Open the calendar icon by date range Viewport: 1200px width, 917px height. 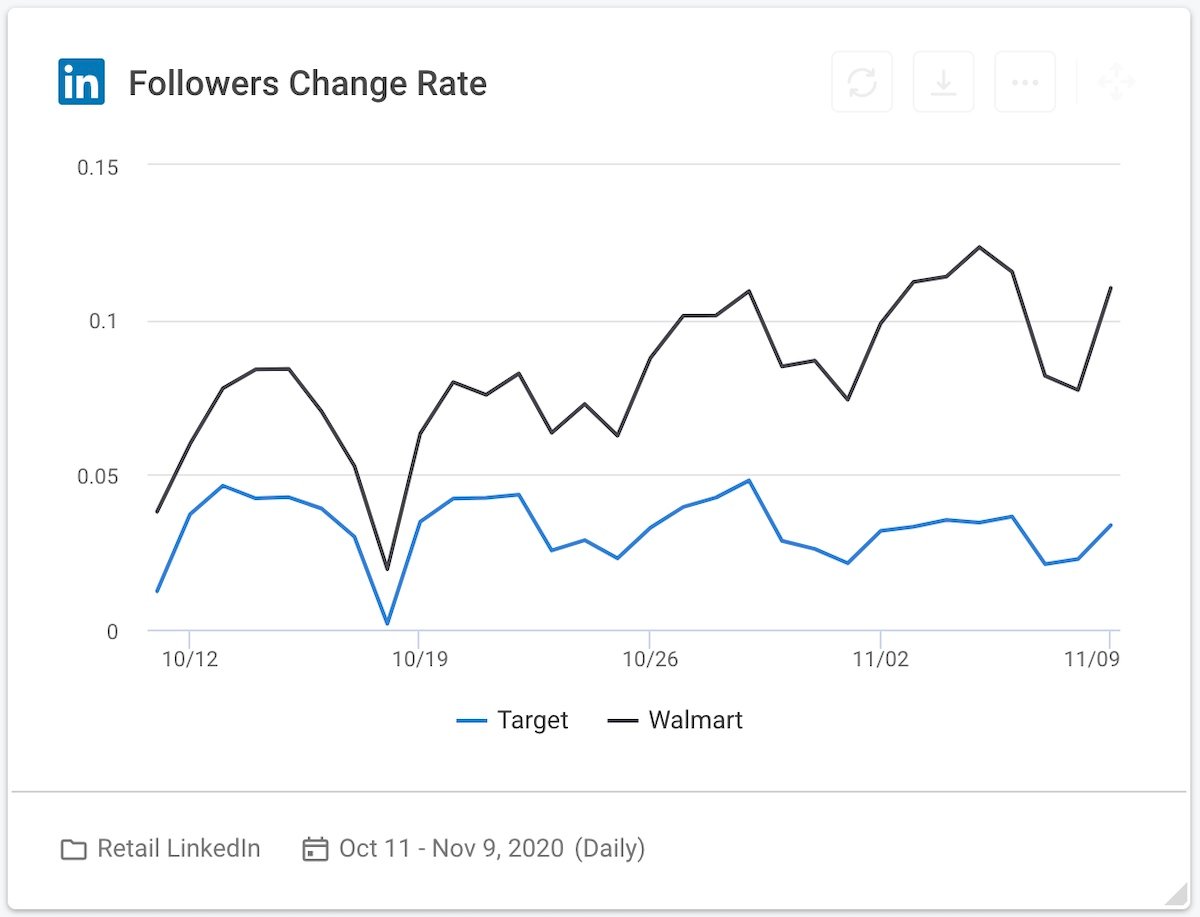[x=315, y=850]
